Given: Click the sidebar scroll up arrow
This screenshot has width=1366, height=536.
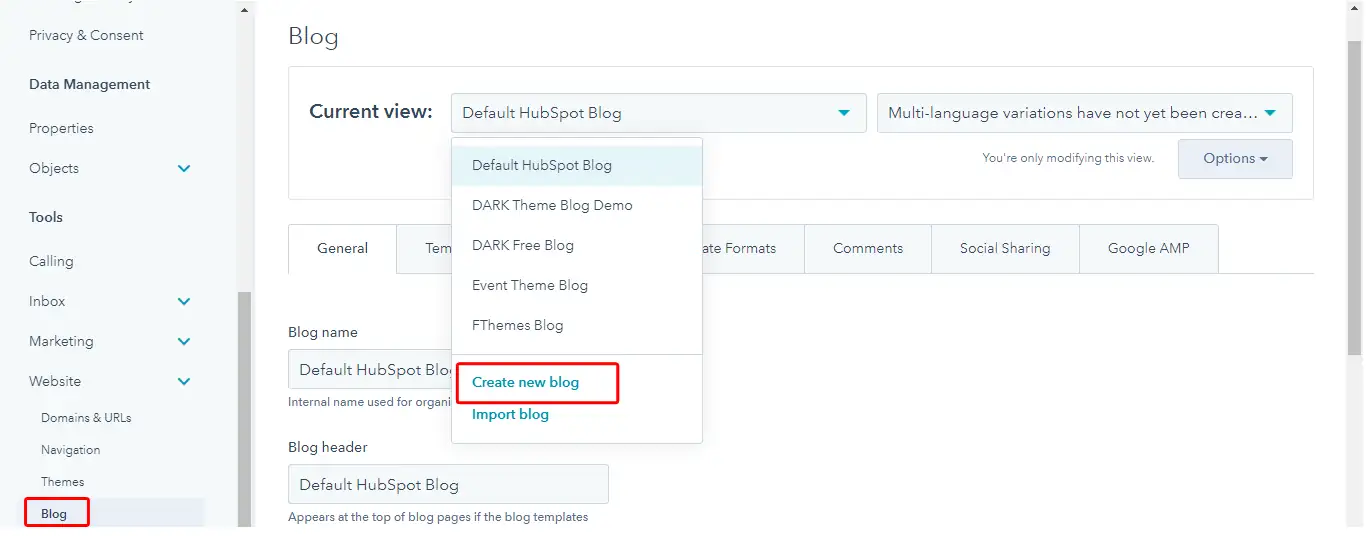Looking at the screenshot, I should [245, 9].
